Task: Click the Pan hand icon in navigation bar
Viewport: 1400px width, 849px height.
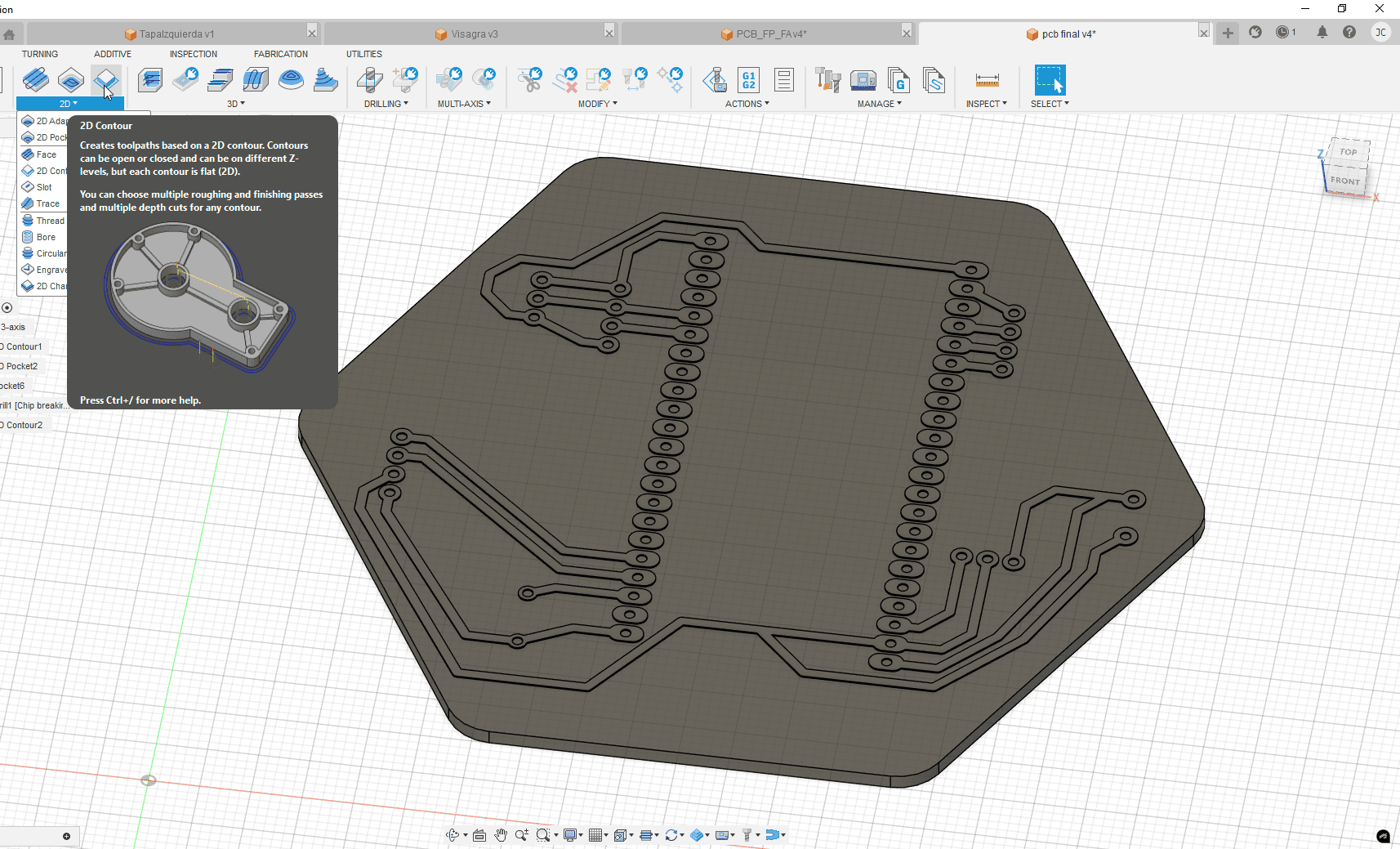Action: [x=501, y=834]
